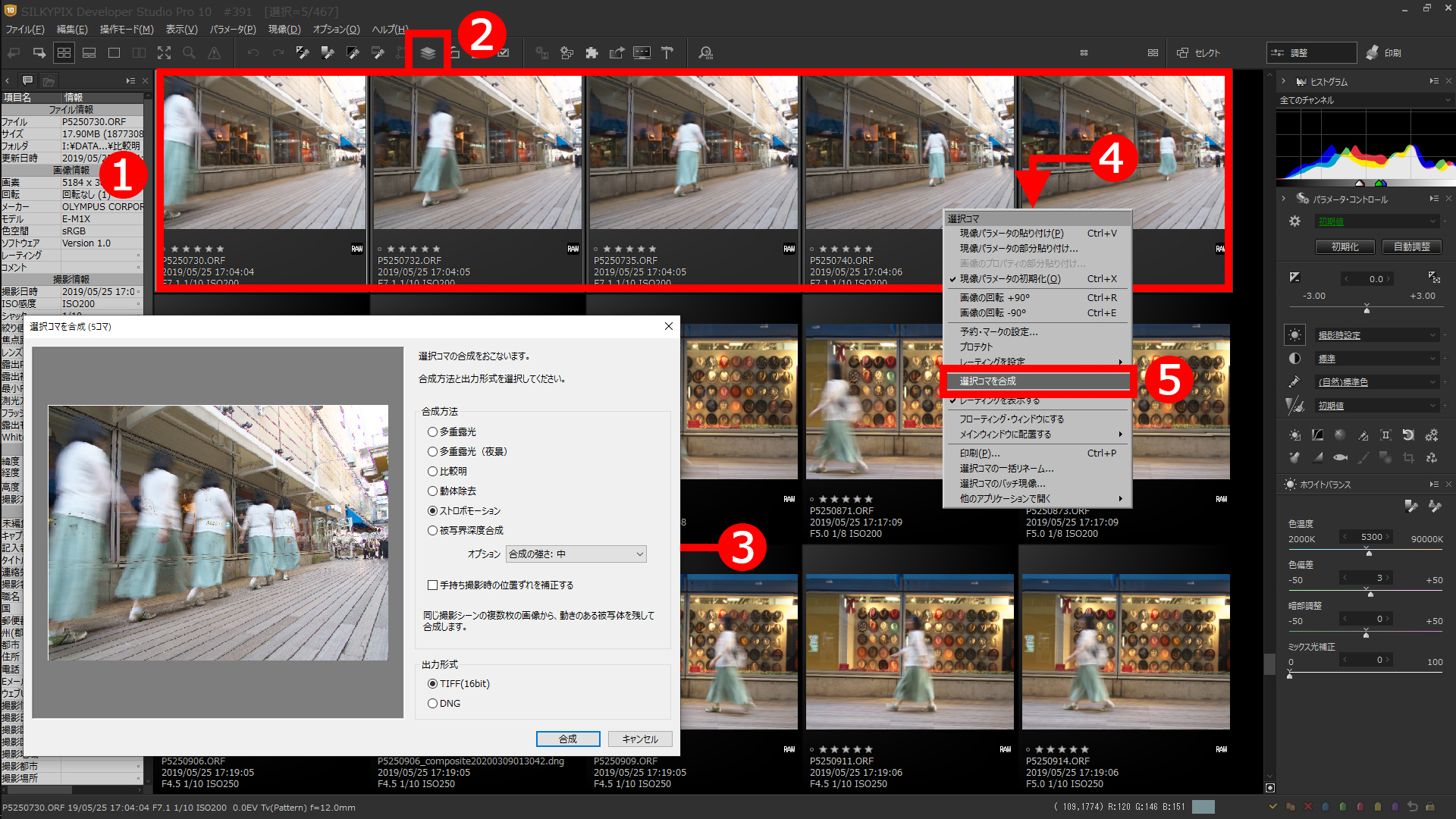Click the 色温度 slider handle
The width and height of the screenshot is (1456, 819).
pyautogui.click(x=1369, y=553)
